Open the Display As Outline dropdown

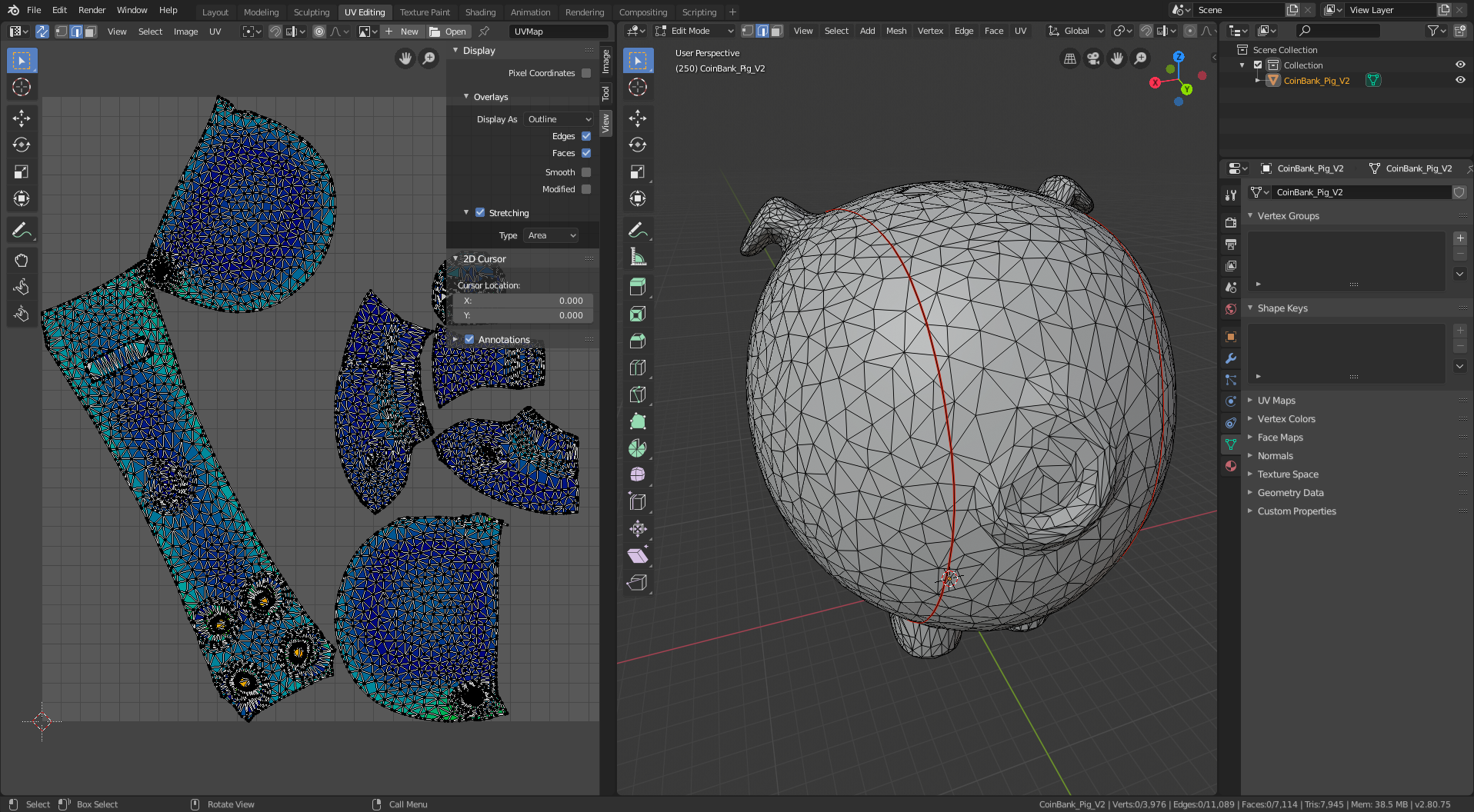(x=559, y=119)
